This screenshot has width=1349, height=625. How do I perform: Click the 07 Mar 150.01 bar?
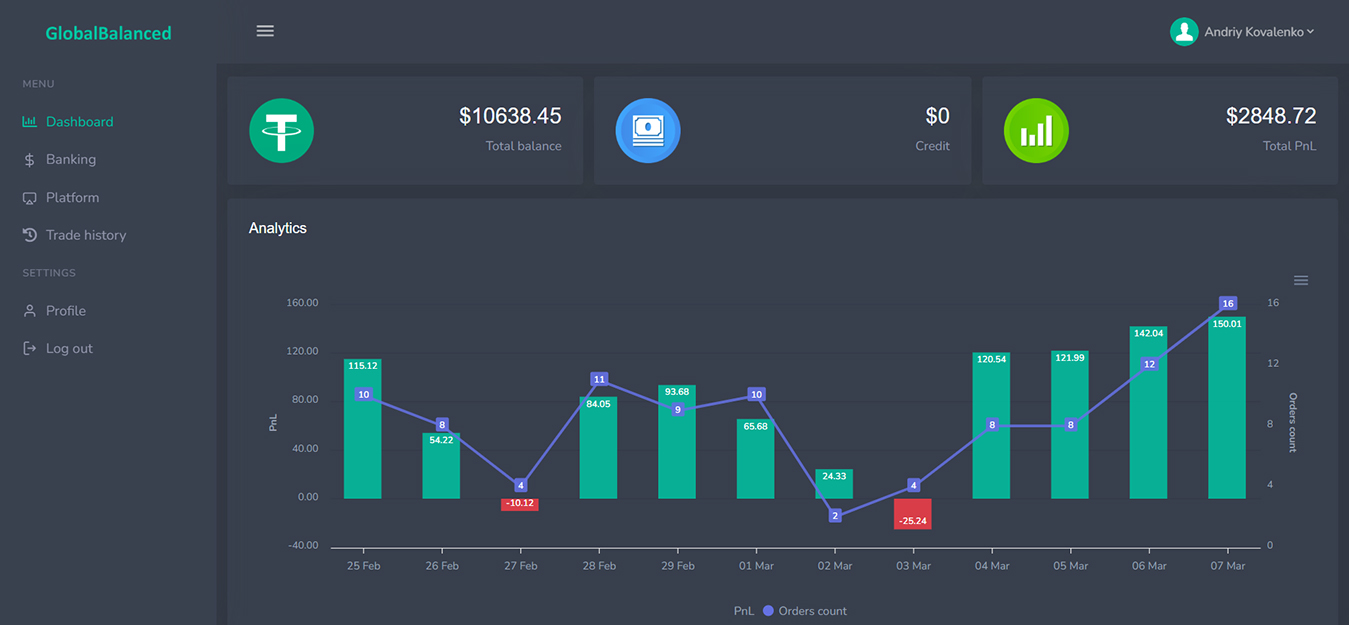(1227, 420)
